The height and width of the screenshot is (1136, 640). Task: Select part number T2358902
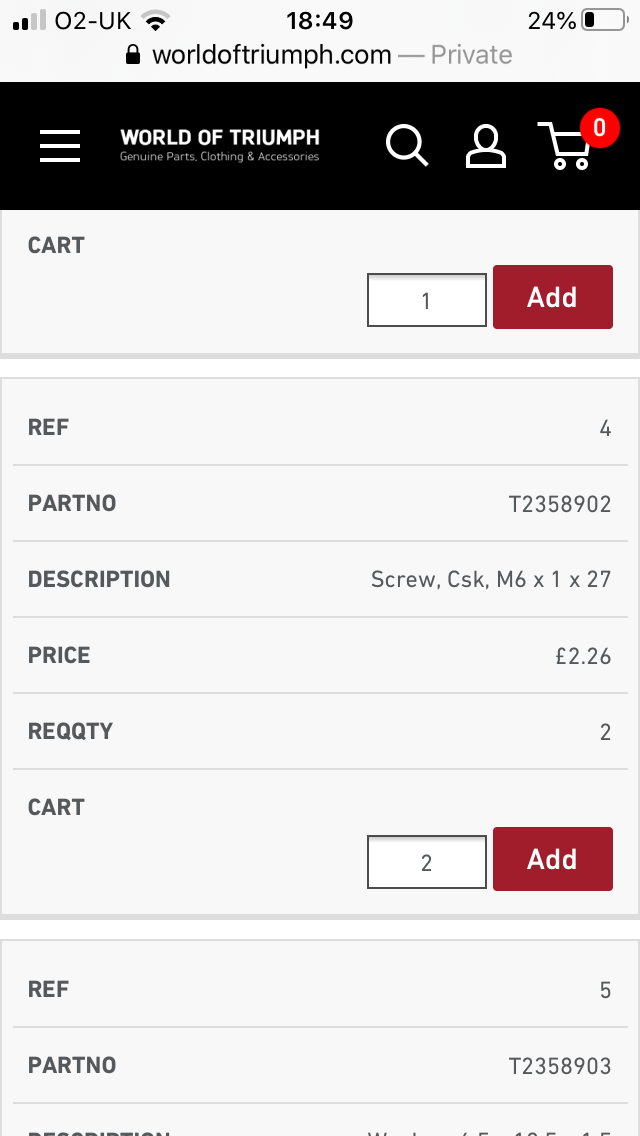click(560, 504)
